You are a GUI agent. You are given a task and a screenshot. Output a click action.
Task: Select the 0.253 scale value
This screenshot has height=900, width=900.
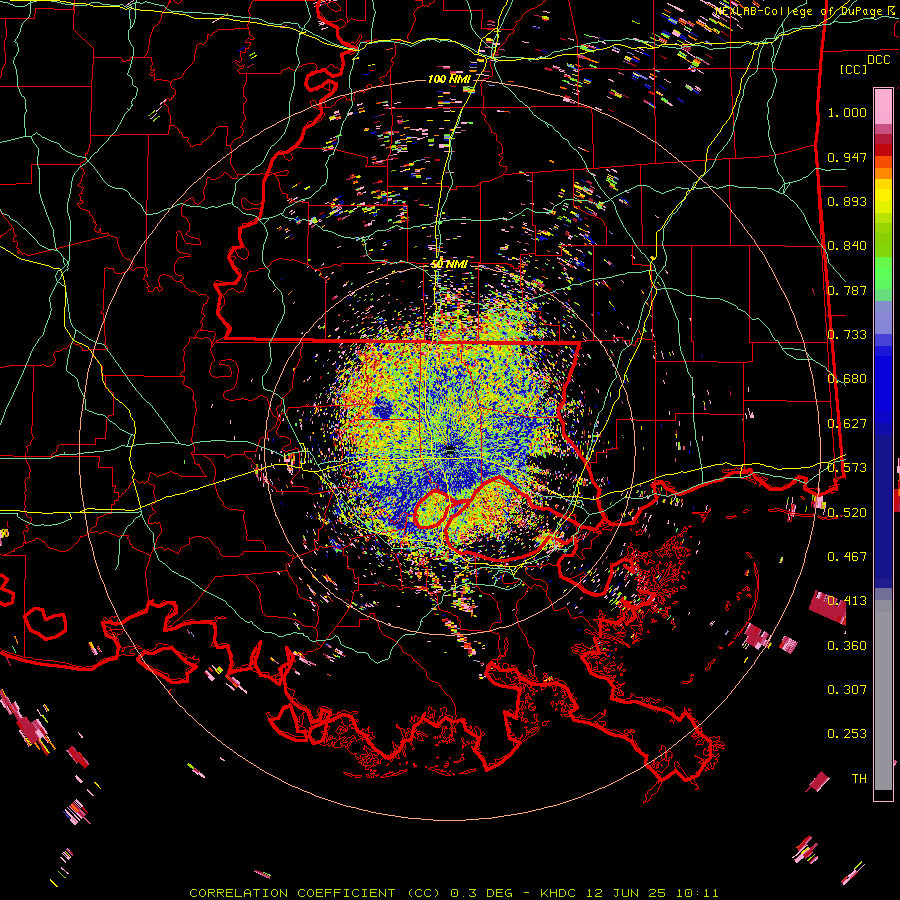click(x=847, y=734)
